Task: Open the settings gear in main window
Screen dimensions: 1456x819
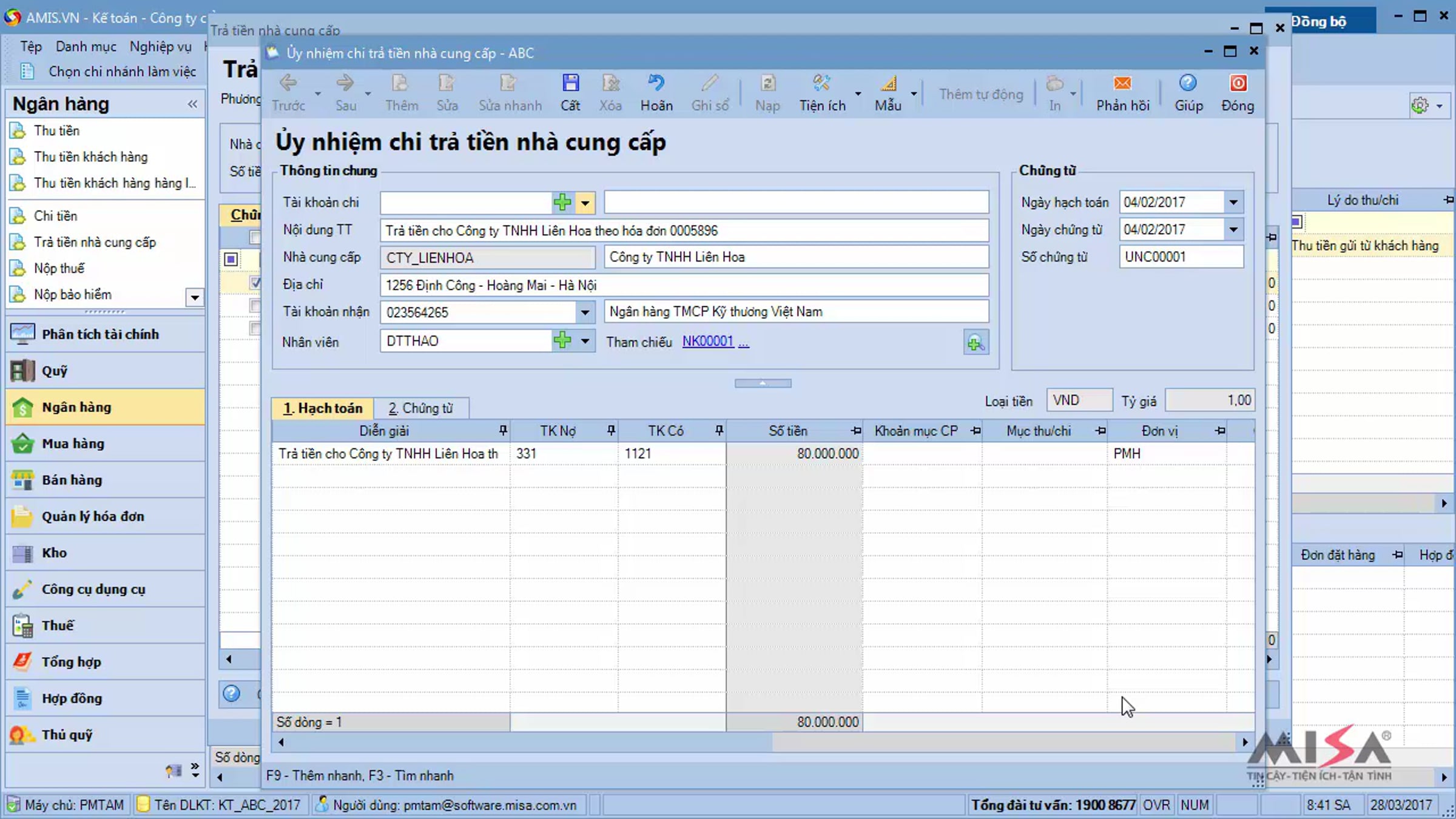Action: tap(1420, 106)
